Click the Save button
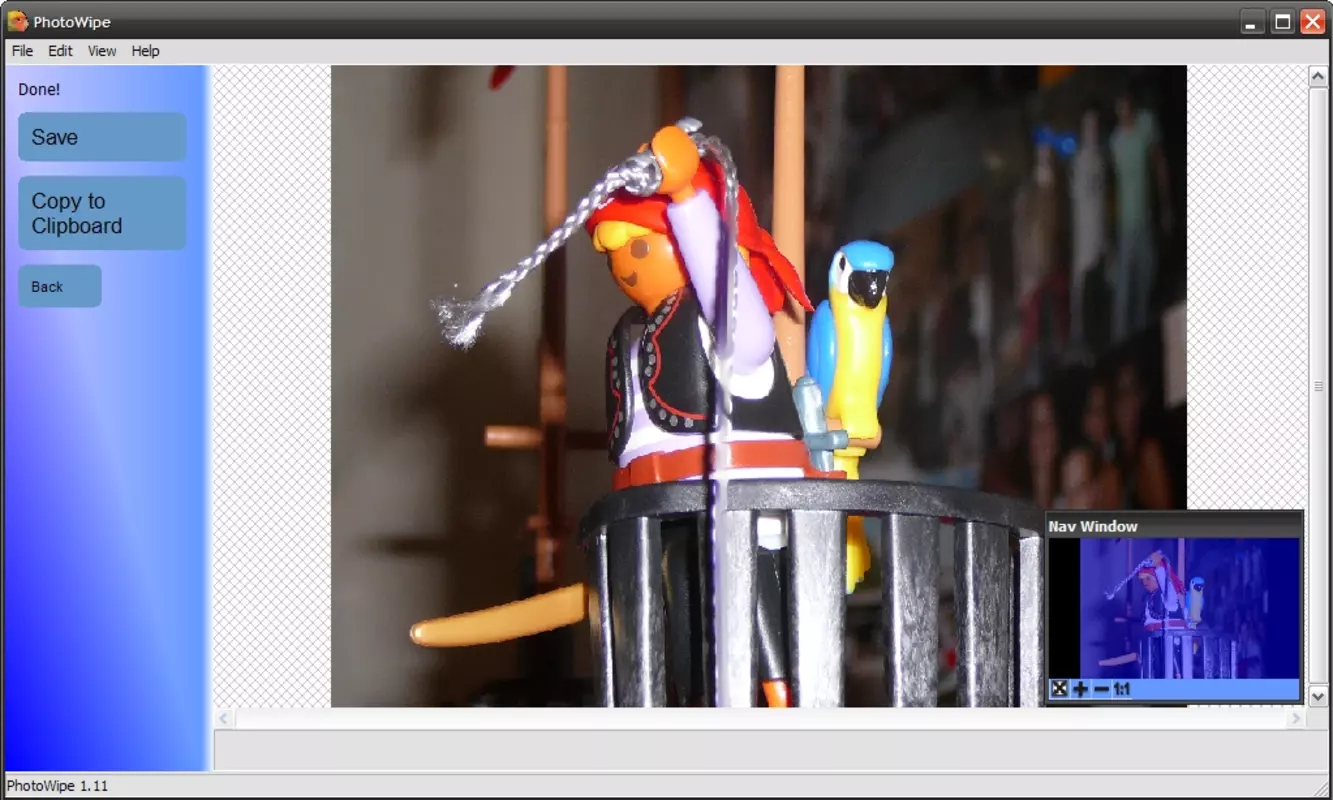Viewport: 1333px width, 800px height. (x=102, y=137)
